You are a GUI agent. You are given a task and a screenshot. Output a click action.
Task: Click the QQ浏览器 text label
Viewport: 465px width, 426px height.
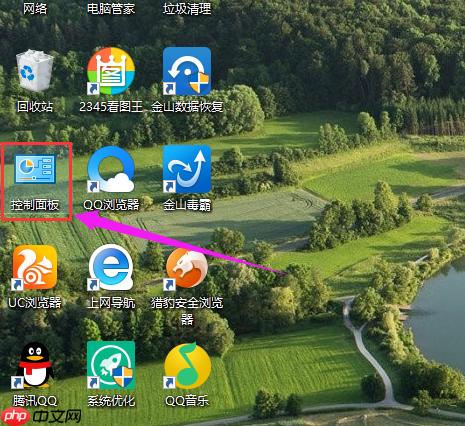111,205
